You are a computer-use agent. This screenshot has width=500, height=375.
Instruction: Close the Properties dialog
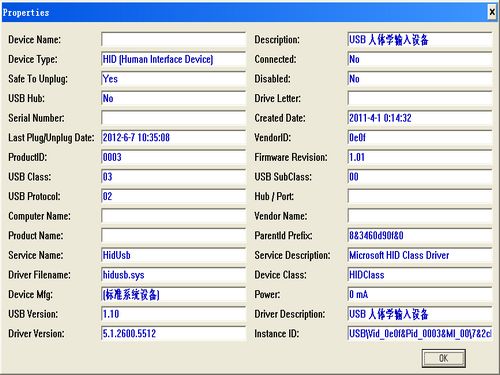click(492, 12)
